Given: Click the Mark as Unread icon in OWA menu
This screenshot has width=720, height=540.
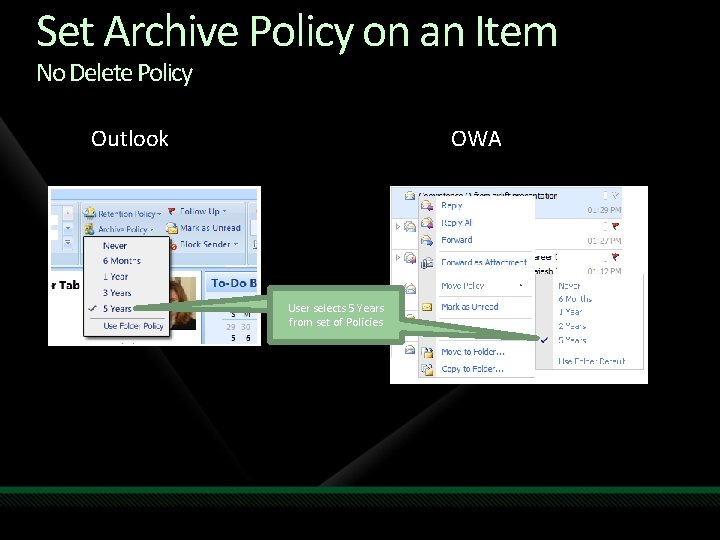Looking at the screenshot, I should tap(427, 307).
